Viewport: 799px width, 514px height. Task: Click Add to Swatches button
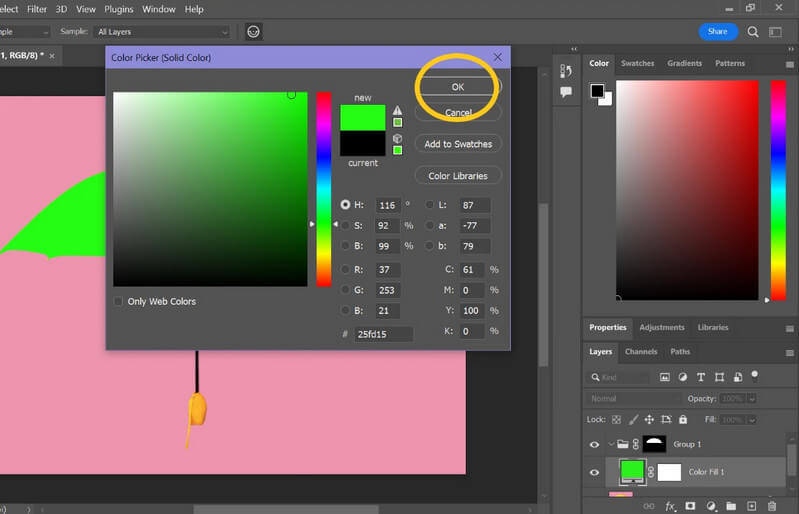[458, 144]
